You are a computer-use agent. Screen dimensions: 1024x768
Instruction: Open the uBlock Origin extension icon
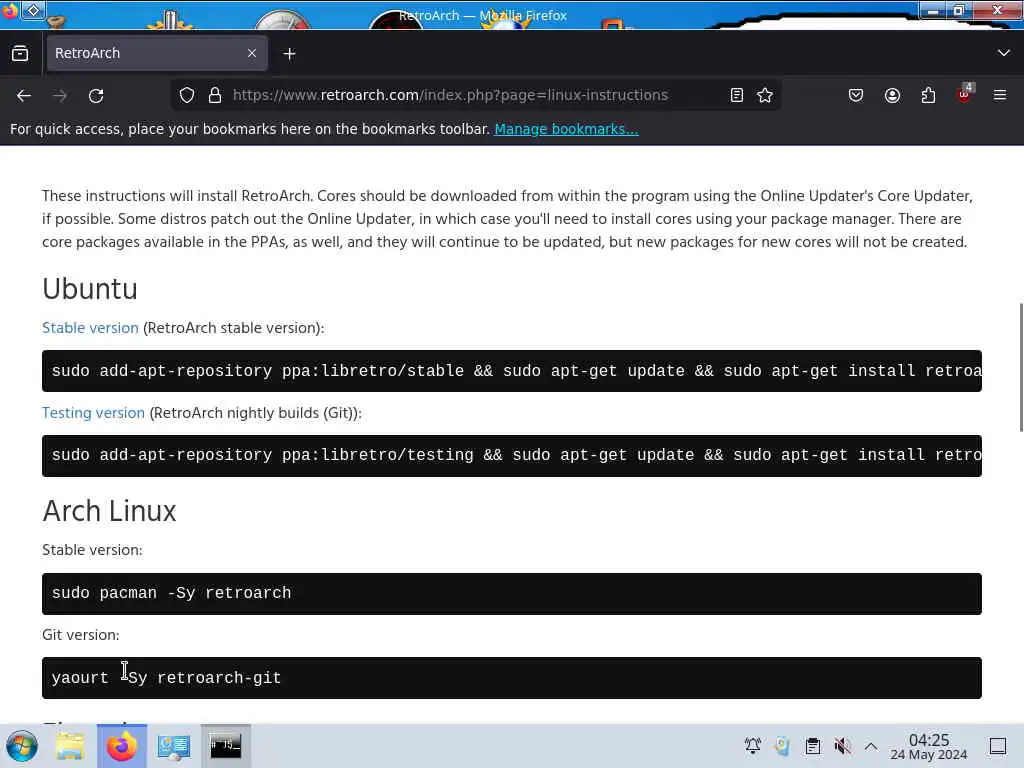[x=964, y=95]
